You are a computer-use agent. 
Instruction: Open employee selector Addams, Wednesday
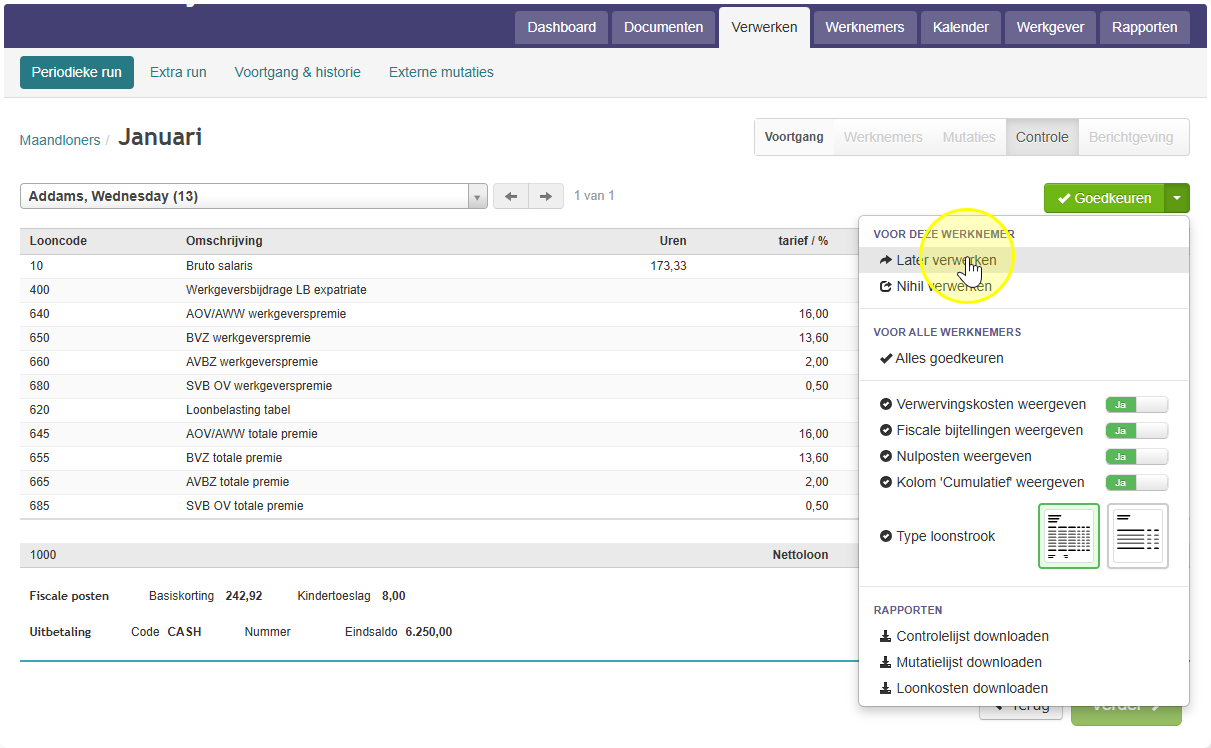[x=253, y=196]
